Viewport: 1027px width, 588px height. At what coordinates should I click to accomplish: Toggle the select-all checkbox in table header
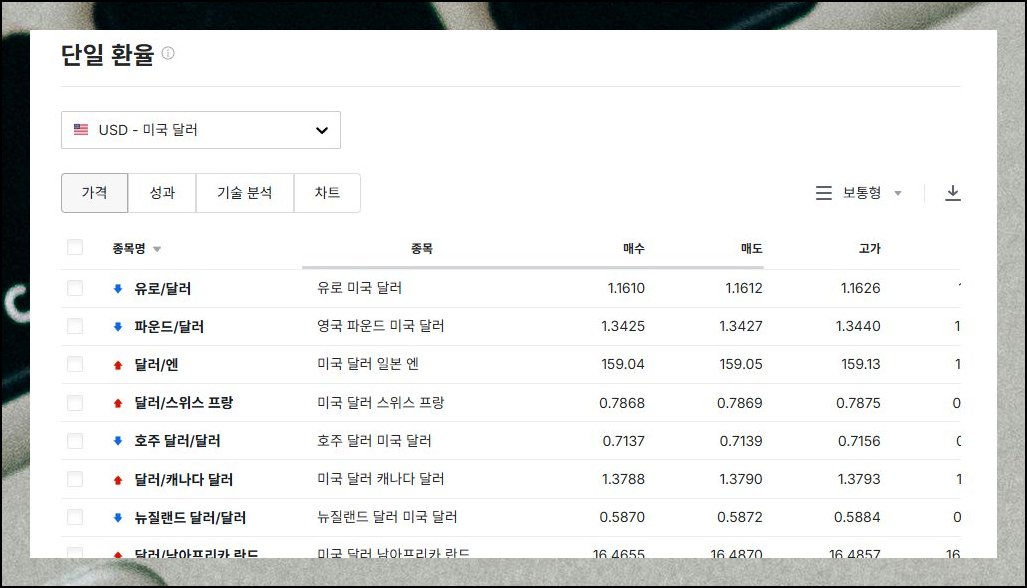(x=75, y=248)
